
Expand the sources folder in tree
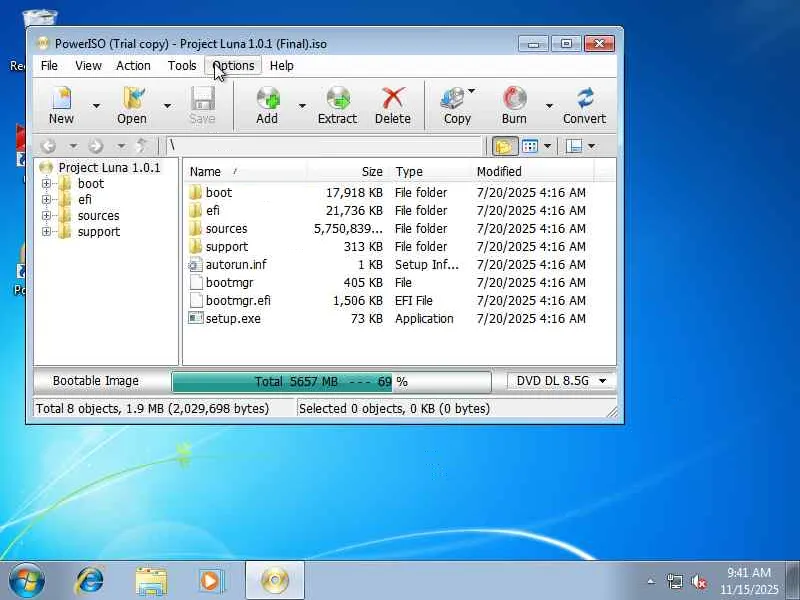pos(46,216)
